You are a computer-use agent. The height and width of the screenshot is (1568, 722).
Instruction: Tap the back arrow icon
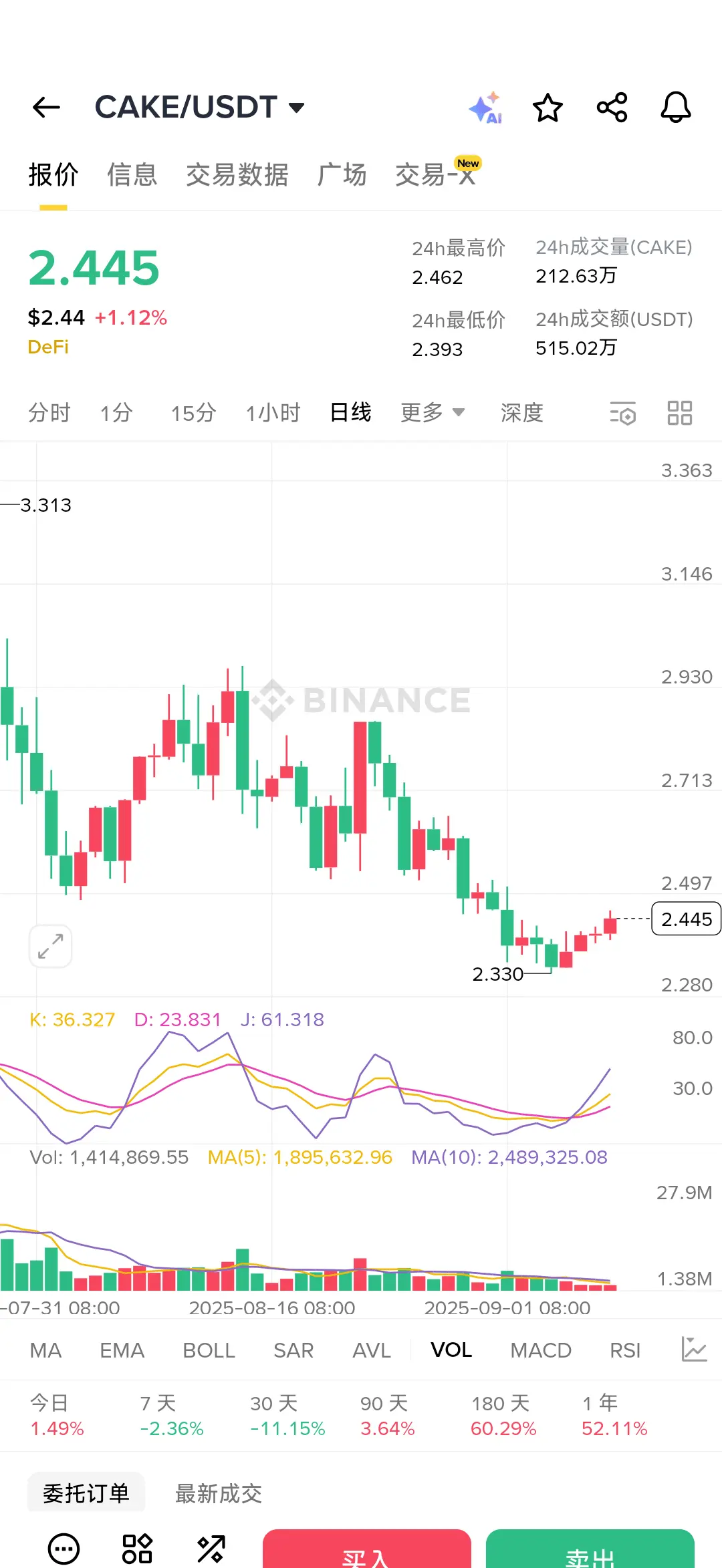(46, 107)
